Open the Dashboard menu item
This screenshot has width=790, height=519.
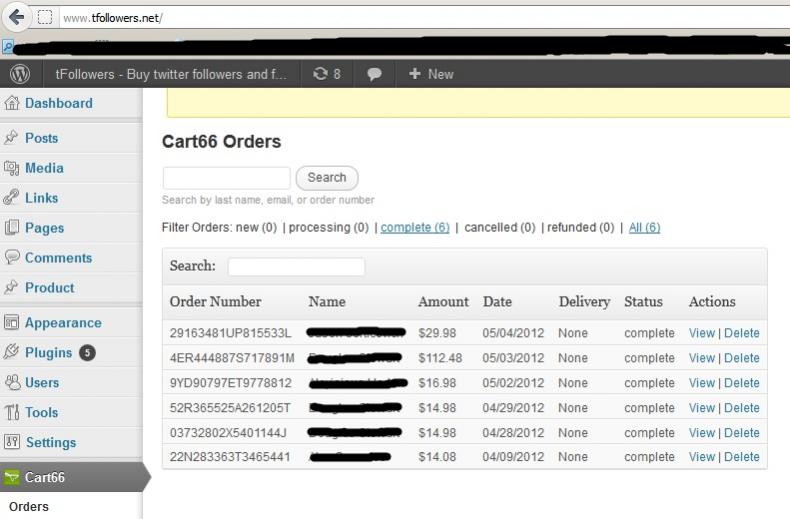coord(59,103)
